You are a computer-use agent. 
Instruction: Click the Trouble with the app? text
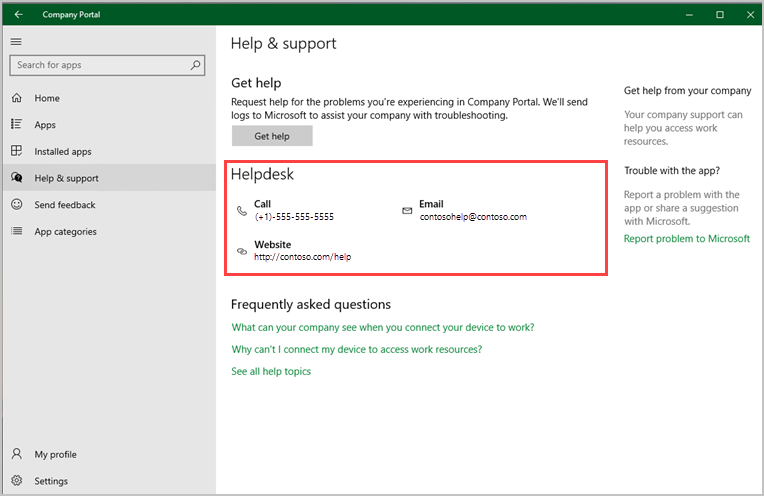click(672, 171)
